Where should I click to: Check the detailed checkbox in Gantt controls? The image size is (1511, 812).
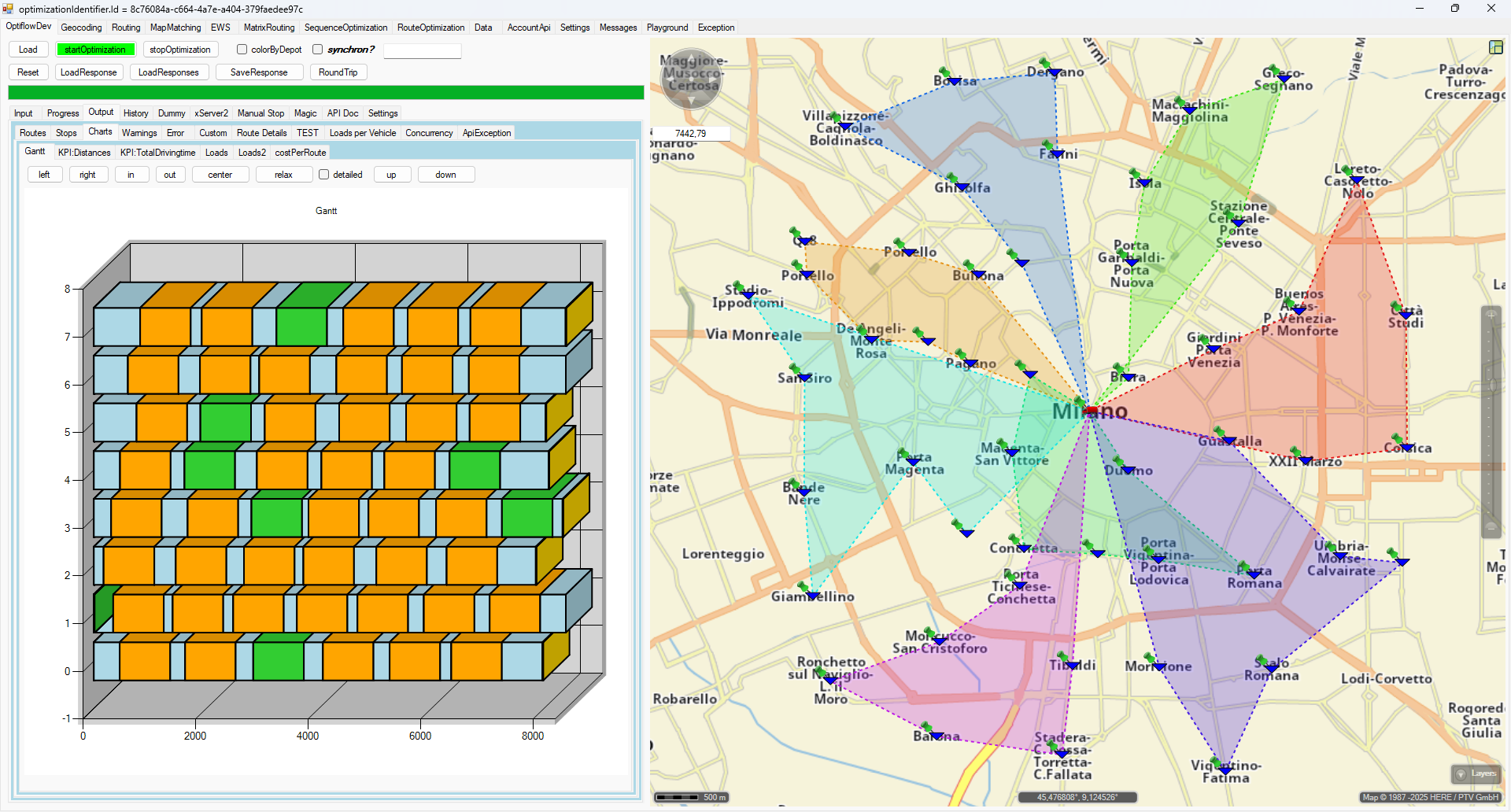click(x=323, y=175)
